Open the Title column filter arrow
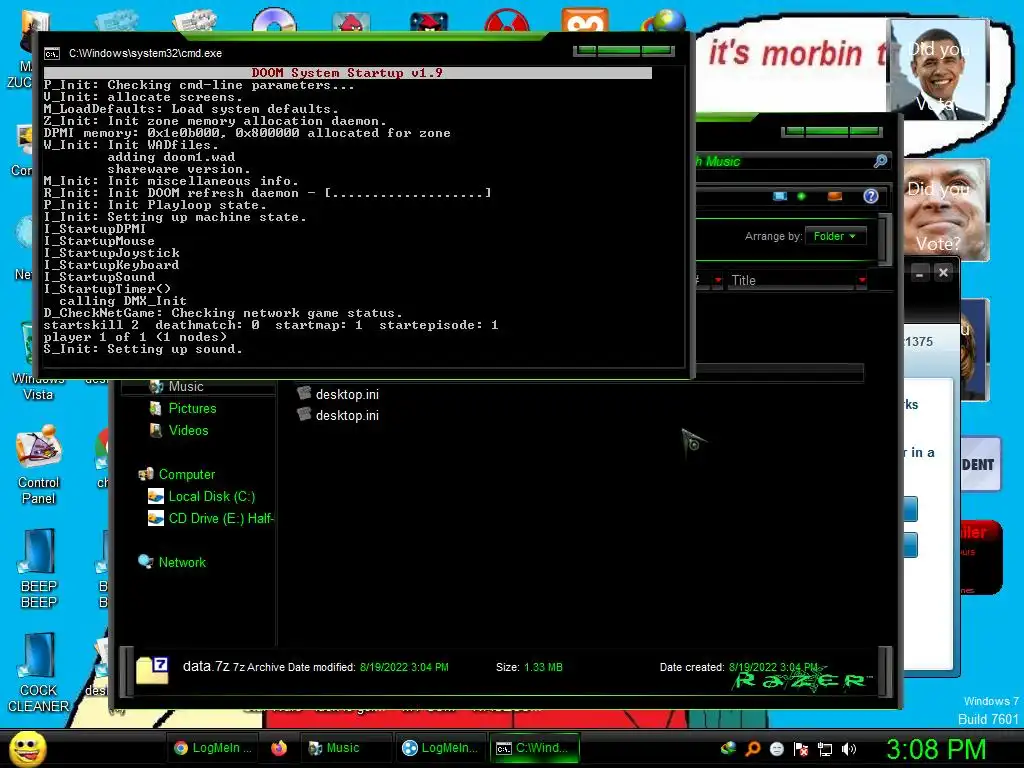The width and height of the screenshot is (1024, 768). click(x=862, y=280)
